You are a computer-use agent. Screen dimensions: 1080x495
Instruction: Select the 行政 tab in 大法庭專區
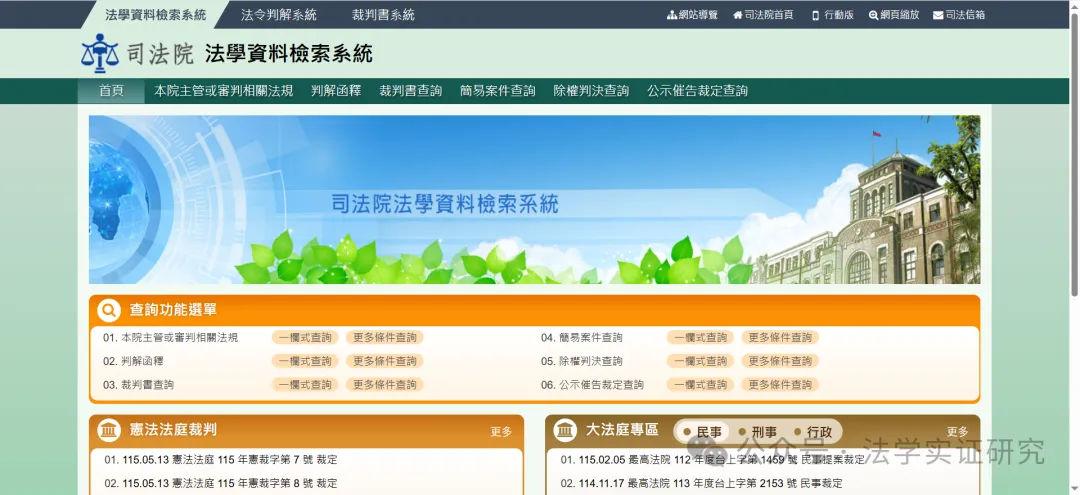click(813, 432)
